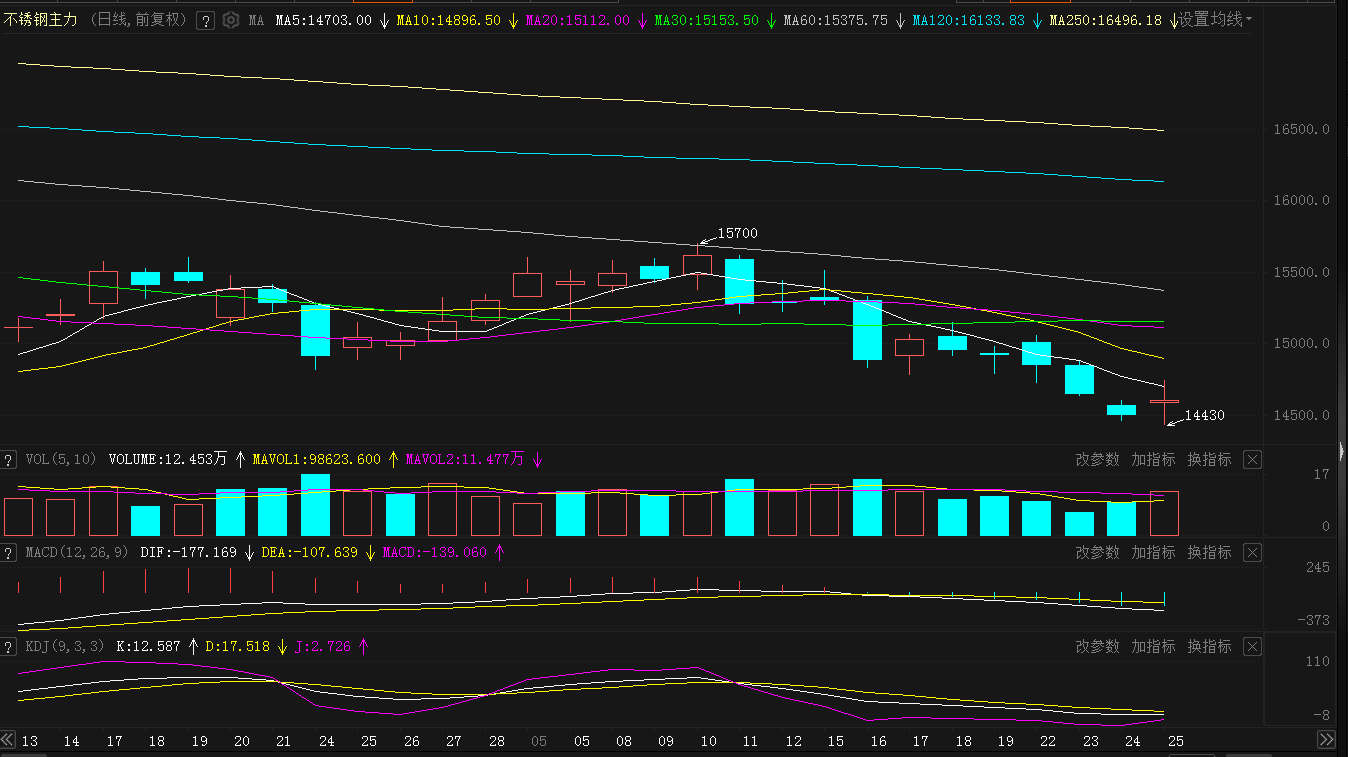Click the MA5:14703.00 value
The image size is (1348, 757).
(x=323, y=20)
